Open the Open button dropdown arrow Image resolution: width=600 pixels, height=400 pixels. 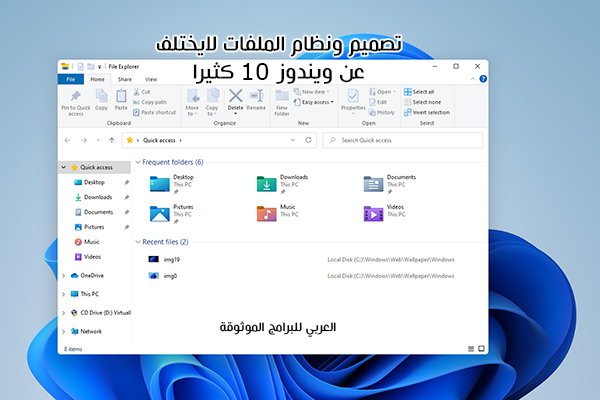click(394, 92)
